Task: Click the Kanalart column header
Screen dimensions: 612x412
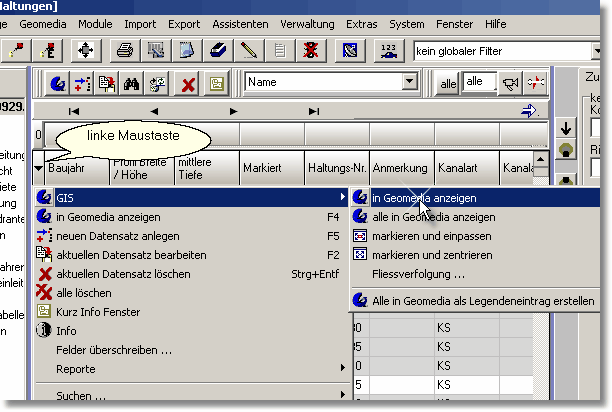Action: [x=467, y=168]
